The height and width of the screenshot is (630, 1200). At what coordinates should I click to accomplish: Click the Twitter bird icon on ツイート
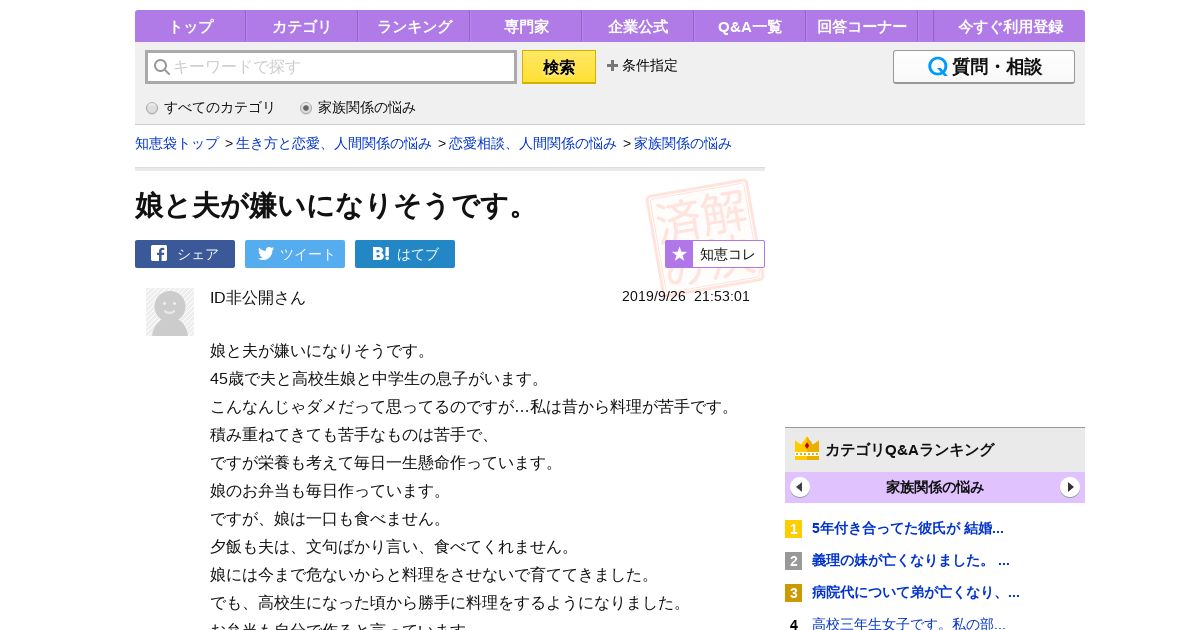point(266,254)
